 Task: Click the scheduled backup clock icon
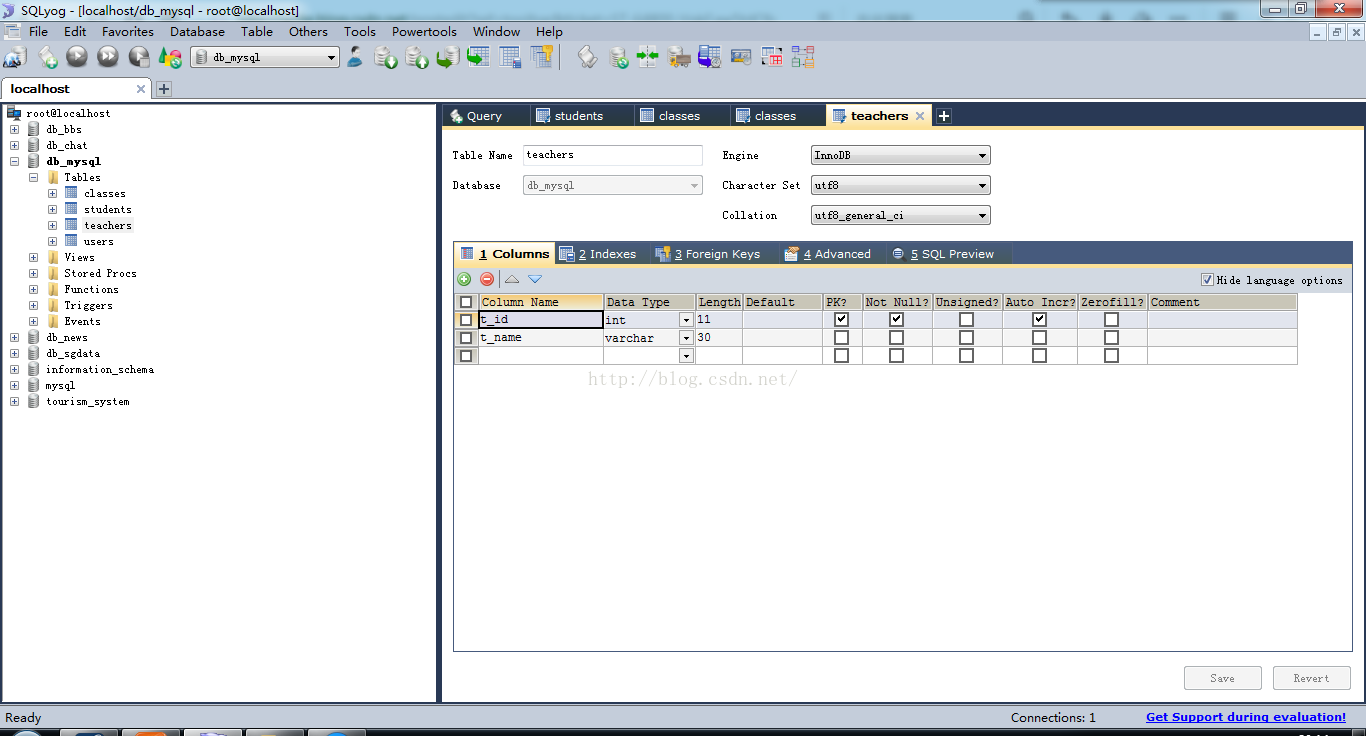710,58
